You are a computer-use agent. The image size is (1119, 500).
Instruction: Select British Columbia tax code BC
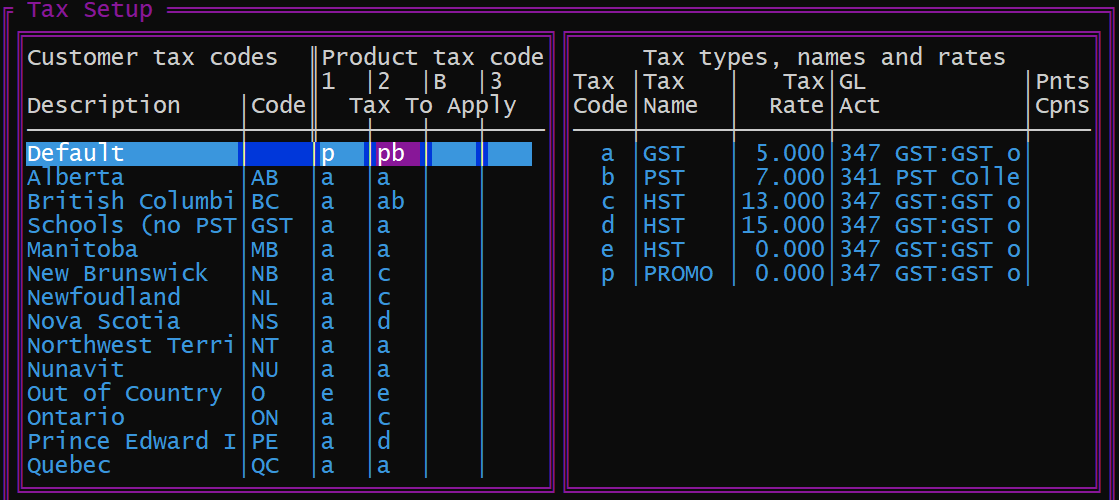point(265,202)
